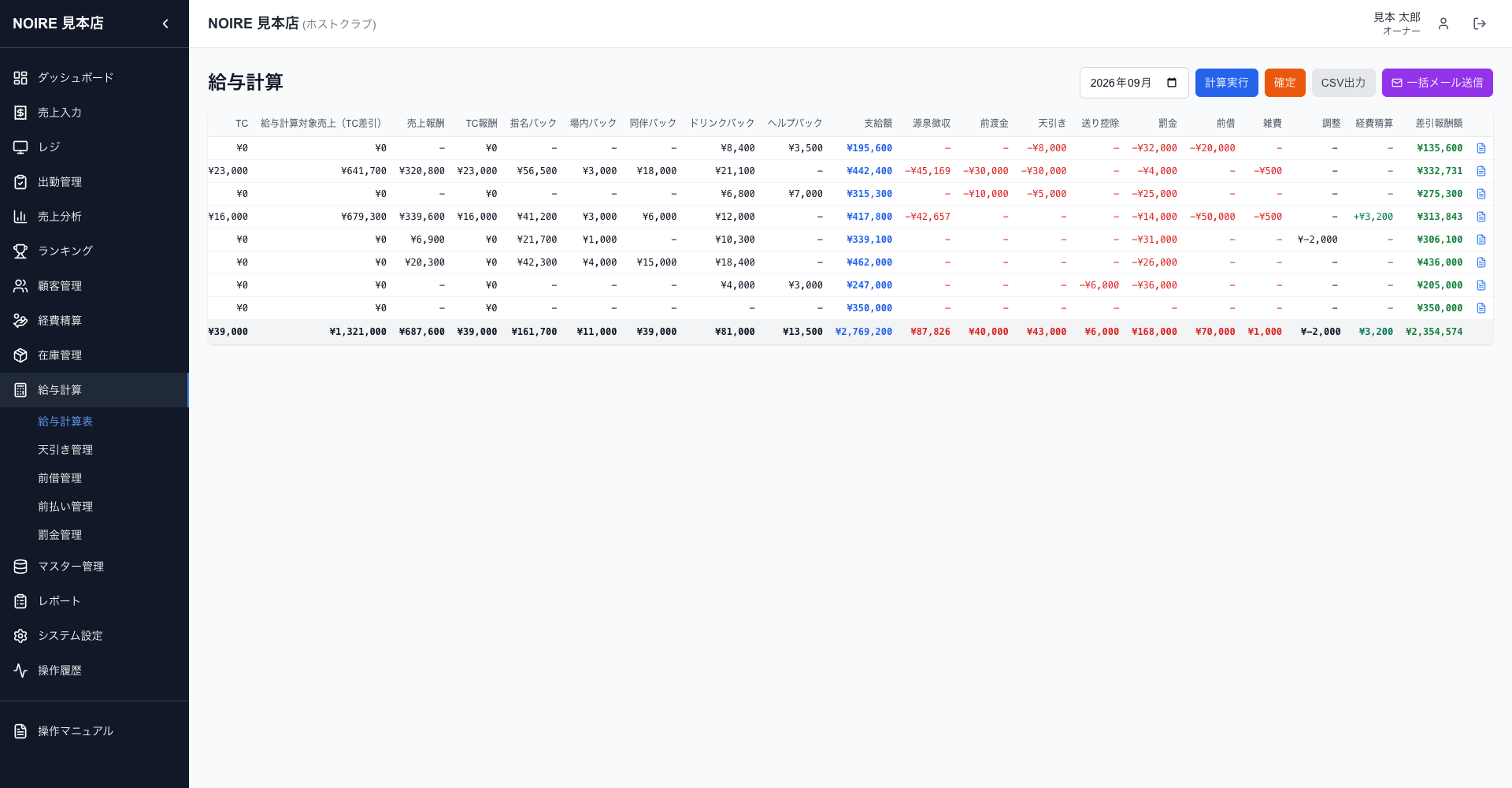Open 天引き管理 submenu item
This screenshot has height=788, width=1512.
65,450
